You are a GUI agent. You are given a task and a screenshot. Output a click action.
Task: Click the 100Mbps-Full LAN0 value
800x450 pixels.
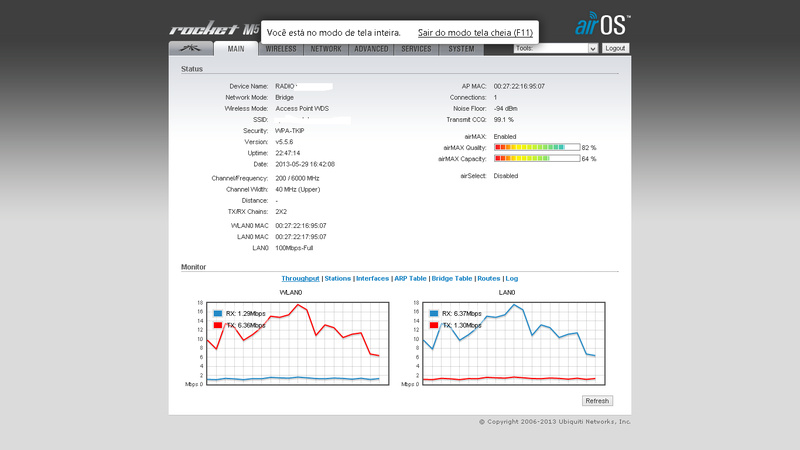tap(294, 248)
